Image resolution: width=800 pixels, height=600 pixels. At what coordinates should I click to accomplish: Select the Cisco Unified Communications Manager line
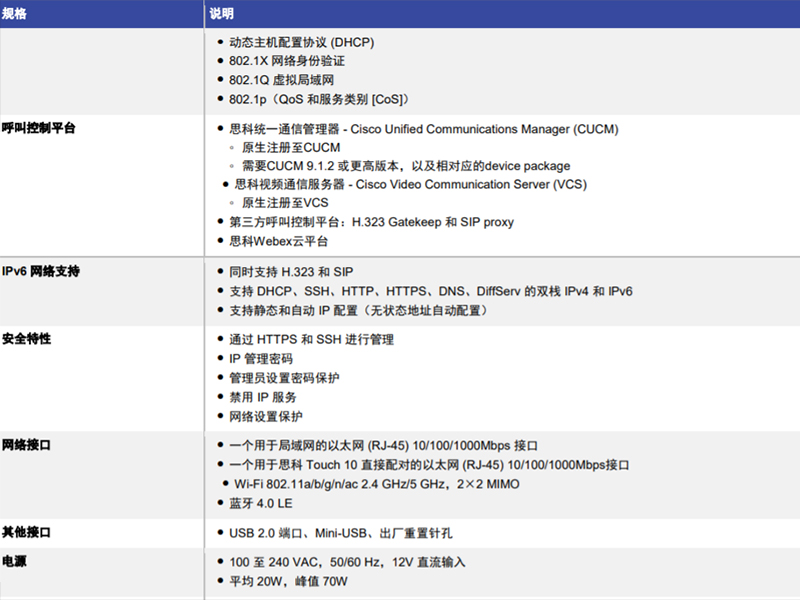(423, 129)
